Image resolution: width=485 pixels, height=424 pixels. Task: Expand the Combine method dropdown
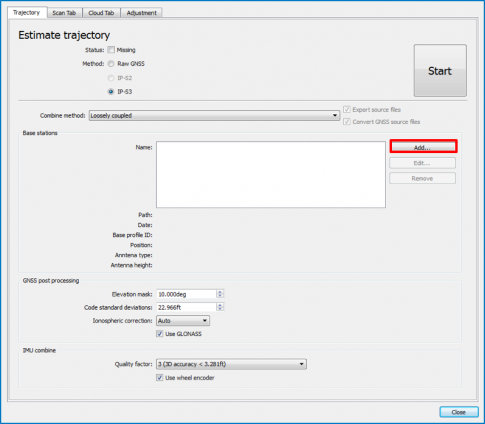click(214, 116)
